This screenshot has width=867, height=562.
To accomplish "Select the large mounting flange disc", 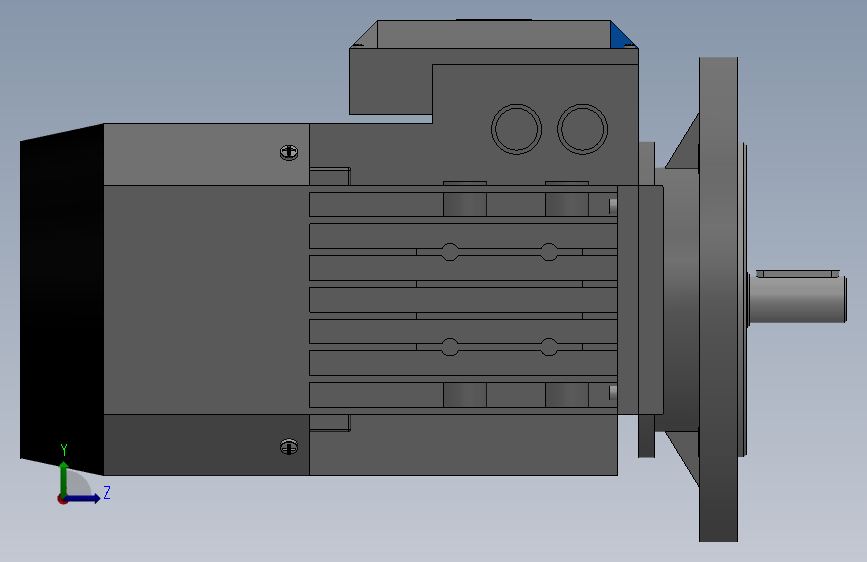I will 718,299.
